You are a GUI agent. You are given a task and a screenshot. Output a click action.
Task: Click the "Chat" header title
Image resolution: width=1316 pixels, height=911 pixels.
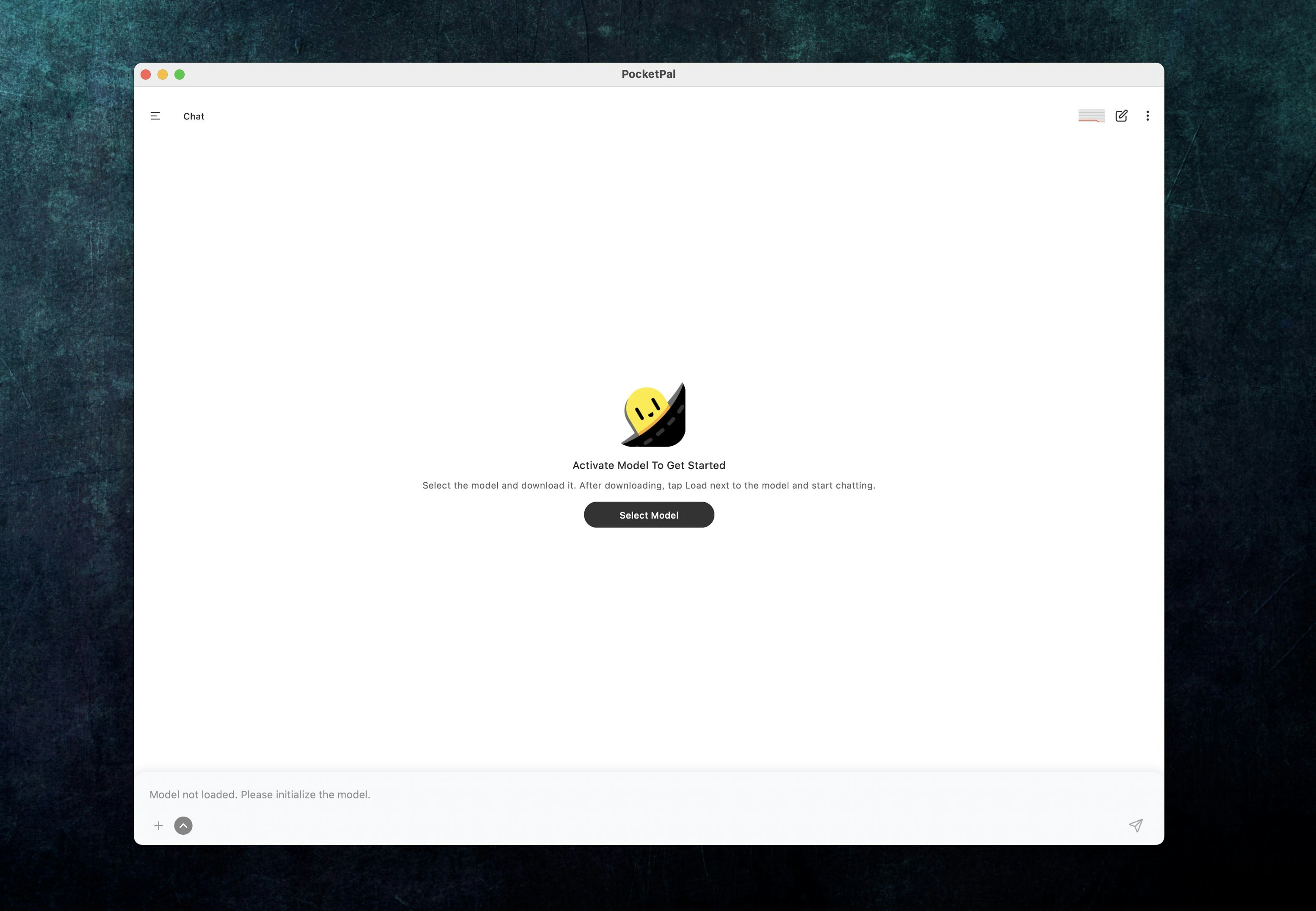[194, 116]
